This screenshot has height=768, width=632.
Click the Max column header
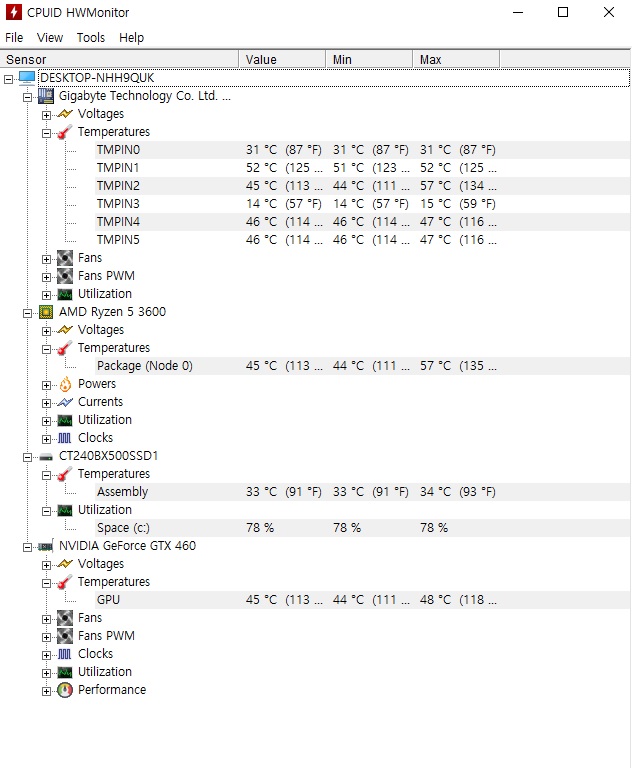coord(456,59)
